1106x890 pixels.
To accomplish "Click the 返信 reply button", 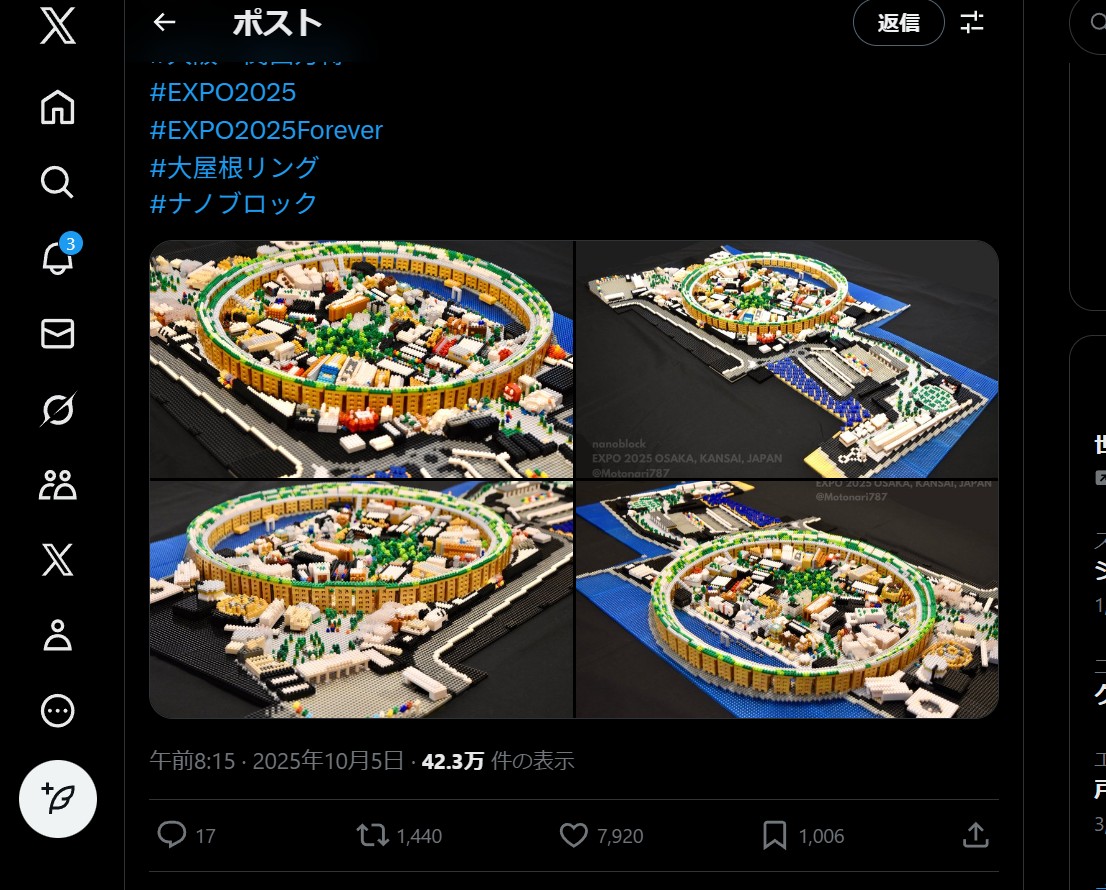I will [x=899, y=23].
